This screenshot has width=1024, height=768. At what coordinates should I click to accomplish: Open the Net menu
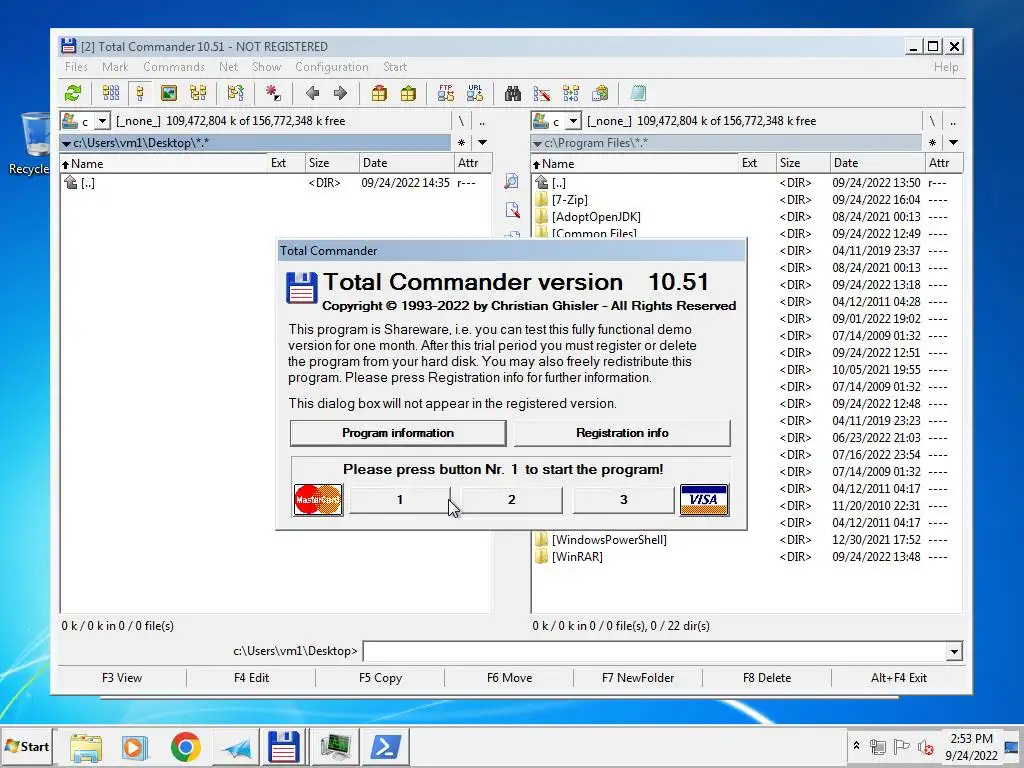(229, 67)
